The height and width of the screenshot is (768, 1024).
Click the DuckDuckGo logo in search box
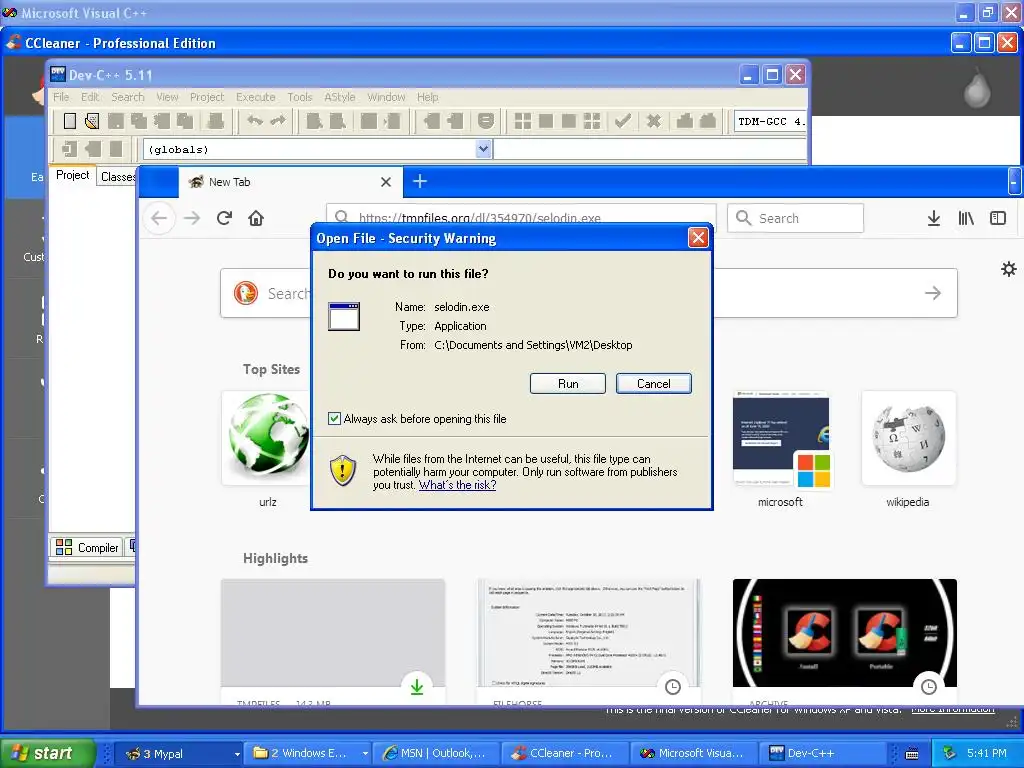coord(246,293)
